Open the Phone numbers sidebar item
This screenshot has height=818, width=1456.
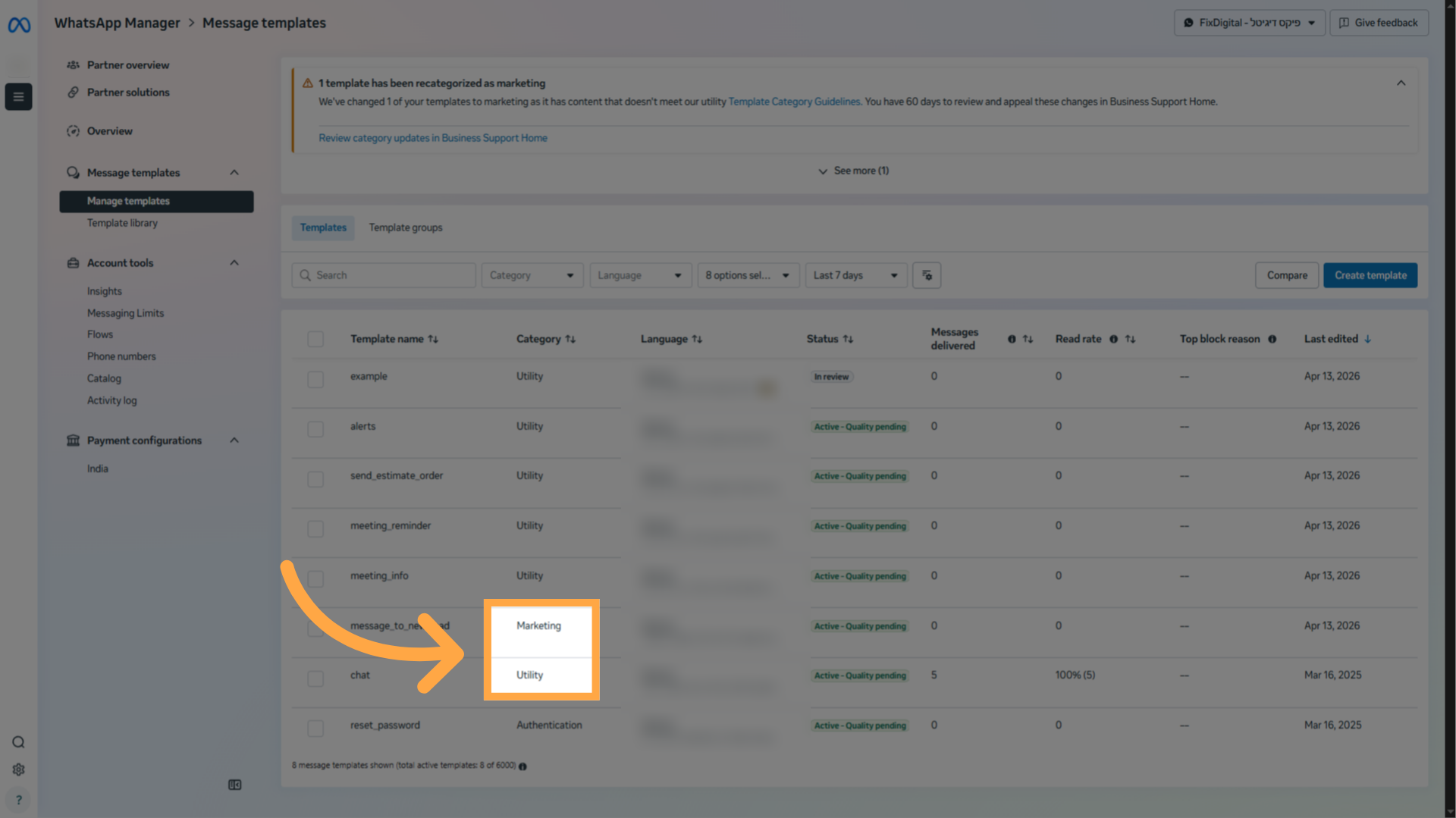[121, 357]
